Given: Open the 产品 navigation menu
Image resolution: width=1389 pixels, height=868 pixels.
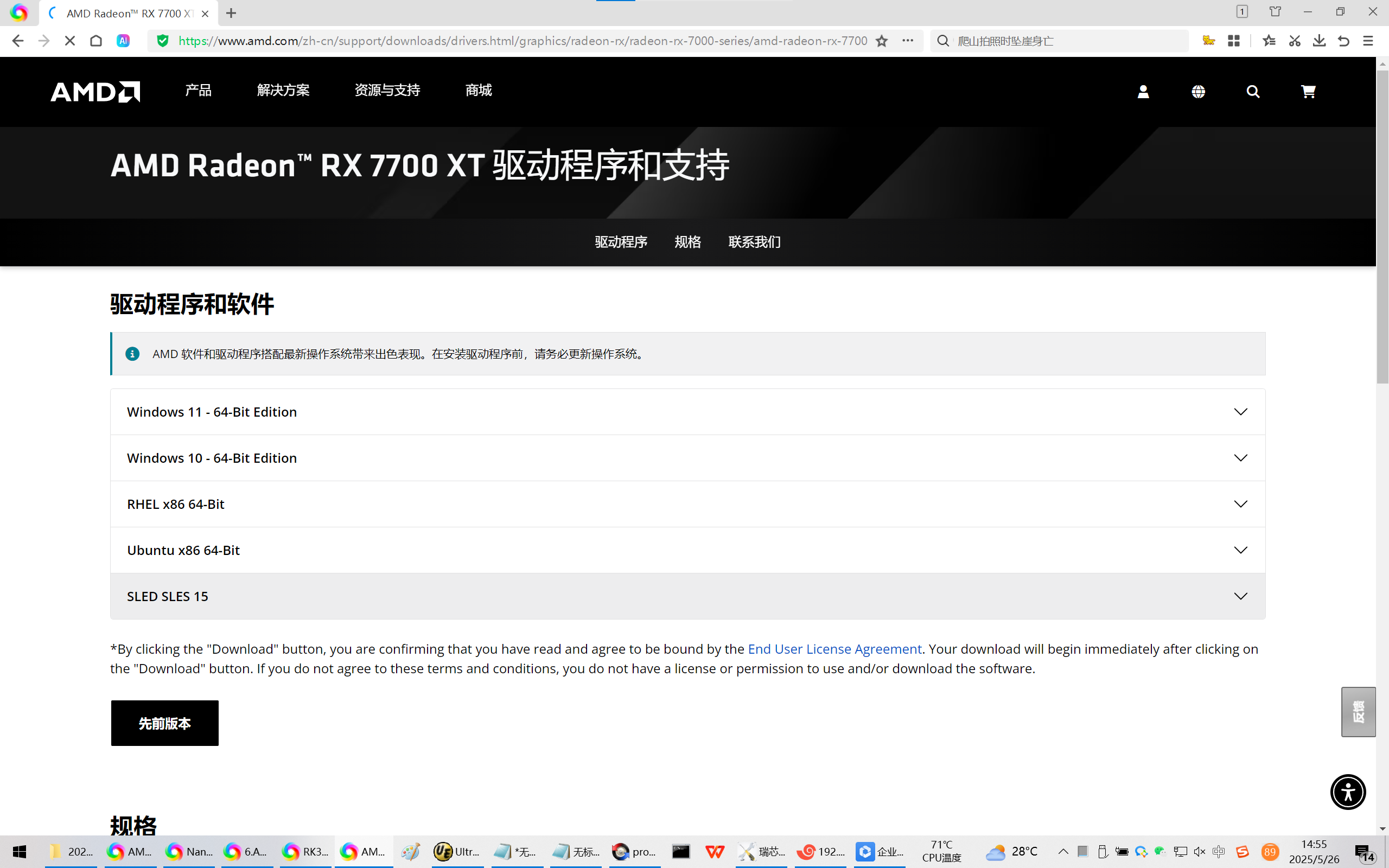Looking at the screenshot, I should pos(198,90).
